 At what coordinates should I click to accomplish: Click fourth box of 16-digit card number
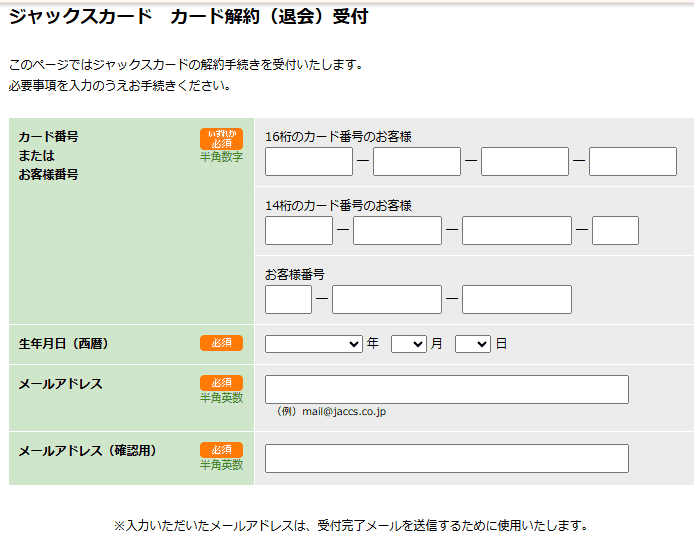(633, 162)
